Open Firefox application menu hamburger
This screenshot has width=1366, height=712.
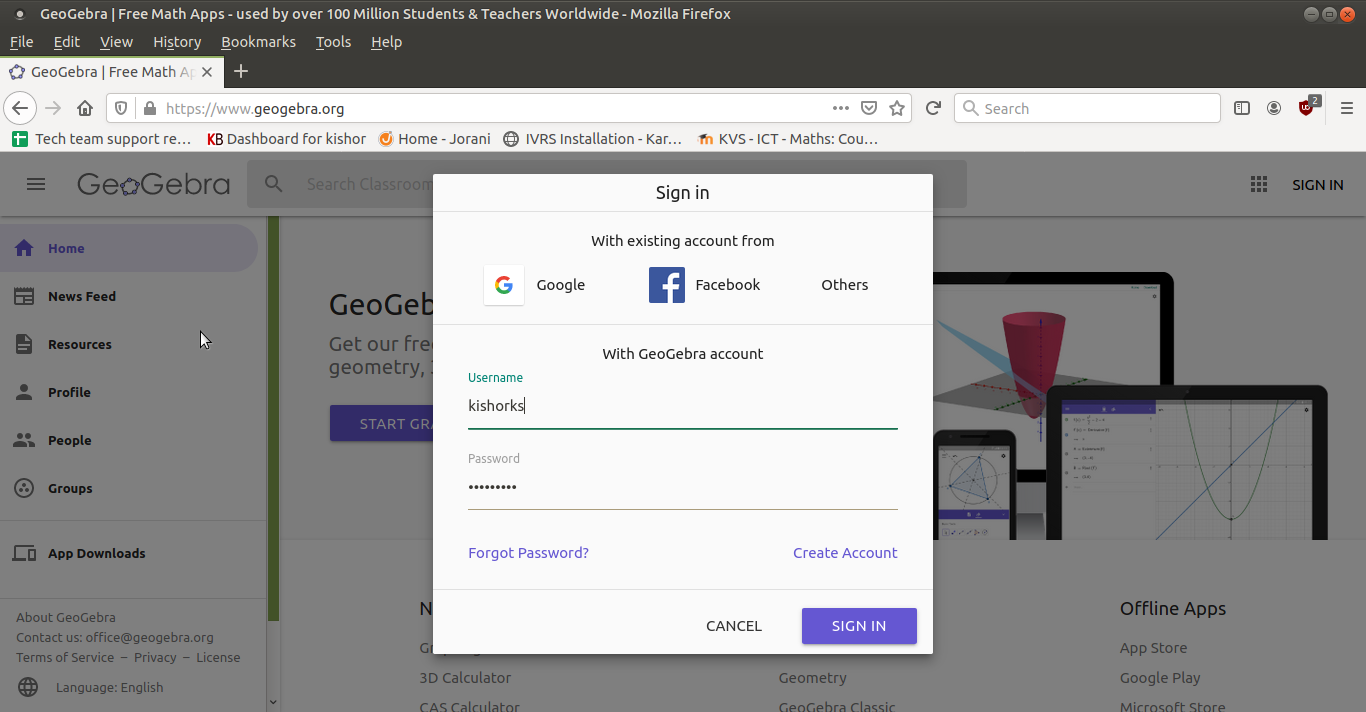coord(1346,108)
